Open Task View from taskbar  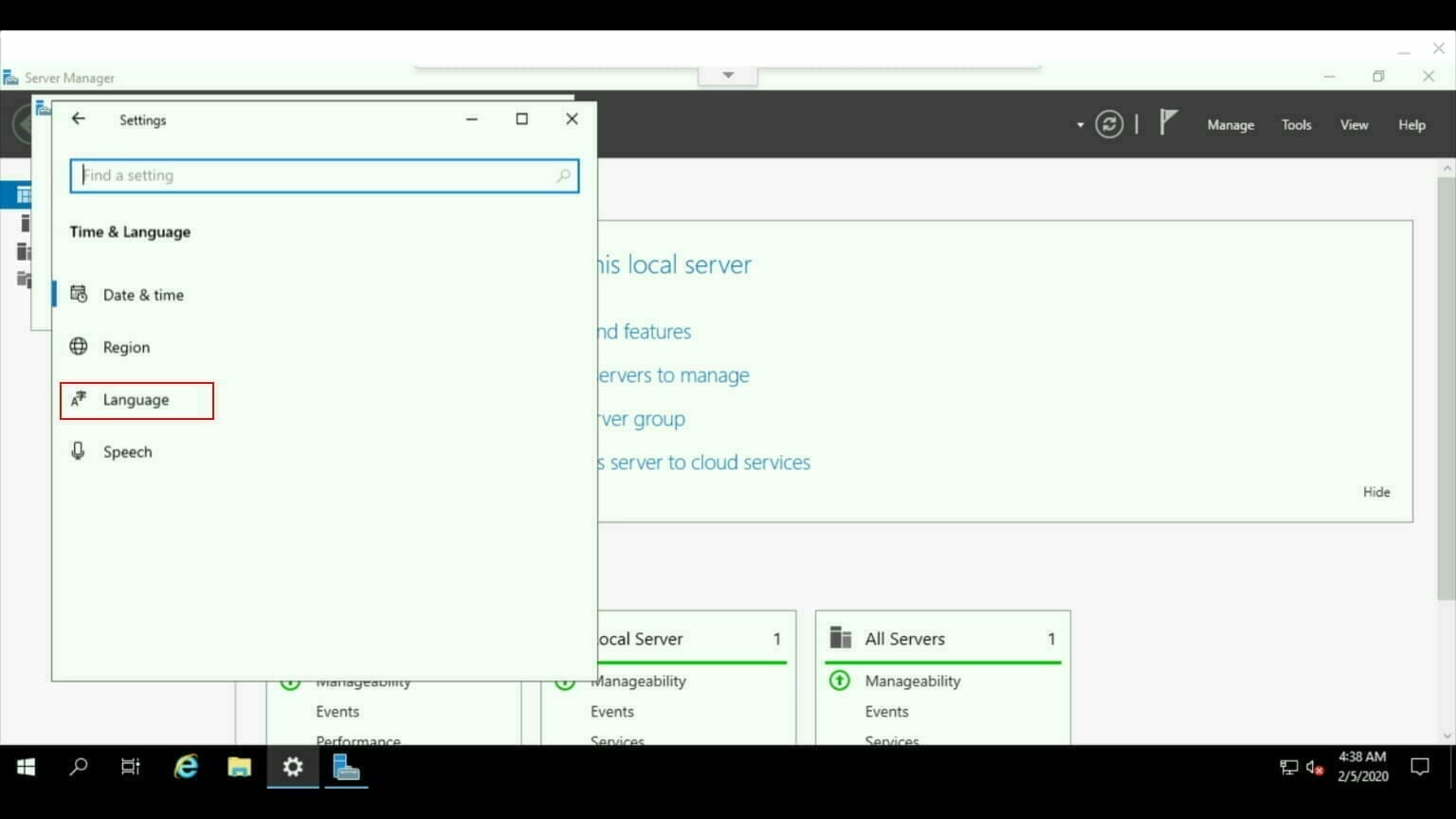pyautogui.click(x=131, y=768)
